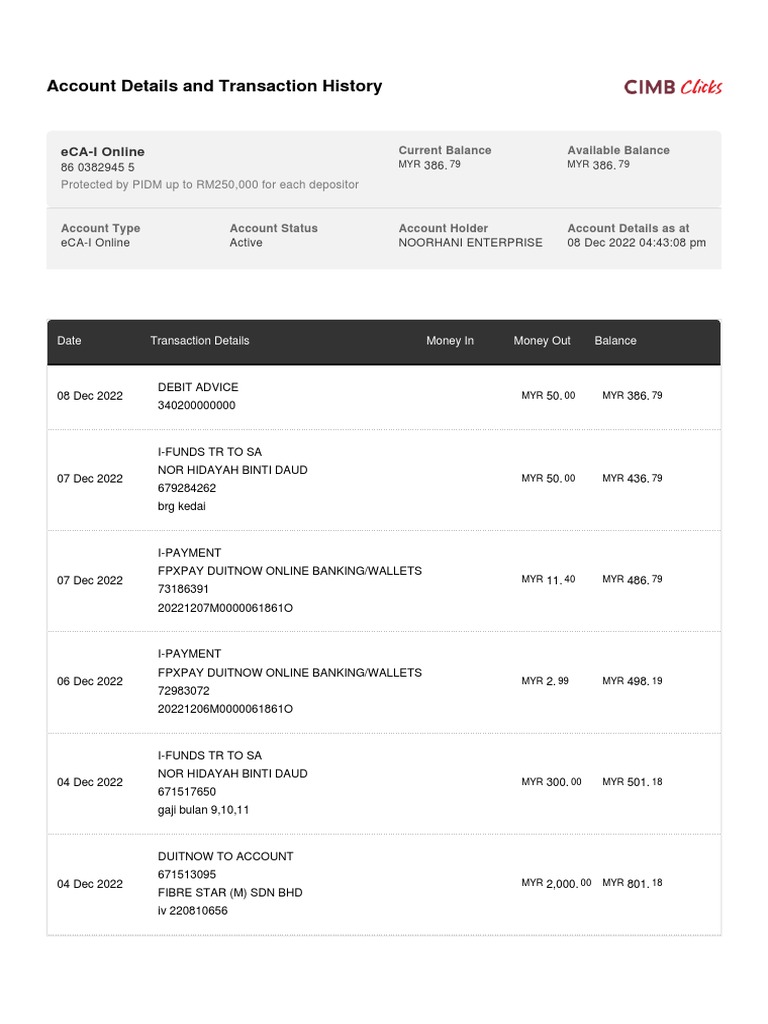Click the Available Balance amount
Image resolution: width=768 pixels, height=1024 pixels.
pyautogui.click(x=598, y=165)
